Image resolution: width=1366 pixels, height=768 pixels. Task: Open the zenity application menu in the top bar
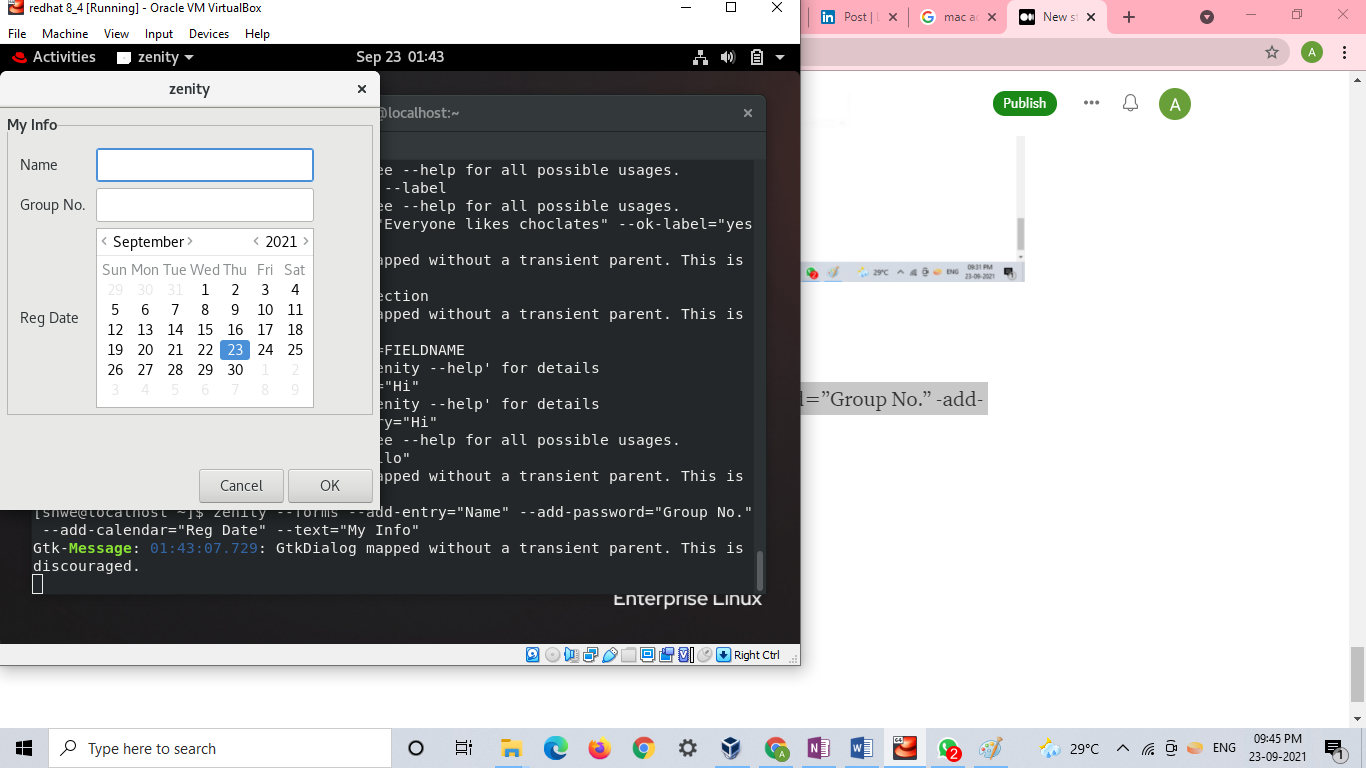tap(155, 57)
